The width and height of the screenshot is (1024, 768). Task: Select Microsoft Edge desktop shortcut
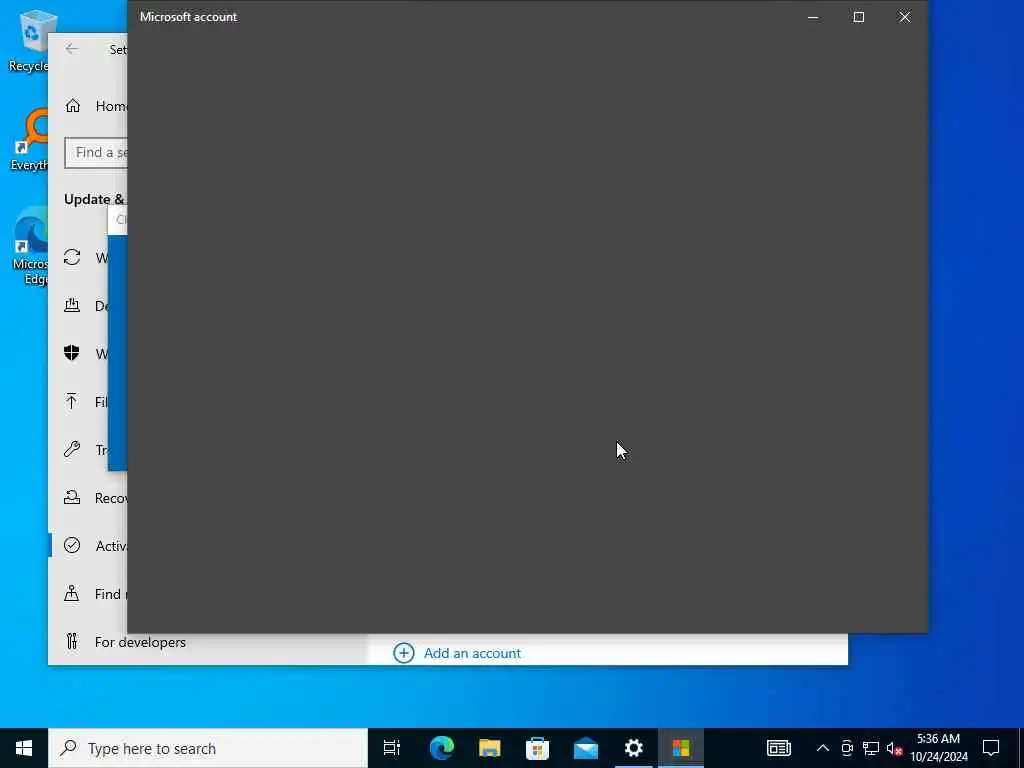pos(30,246)
